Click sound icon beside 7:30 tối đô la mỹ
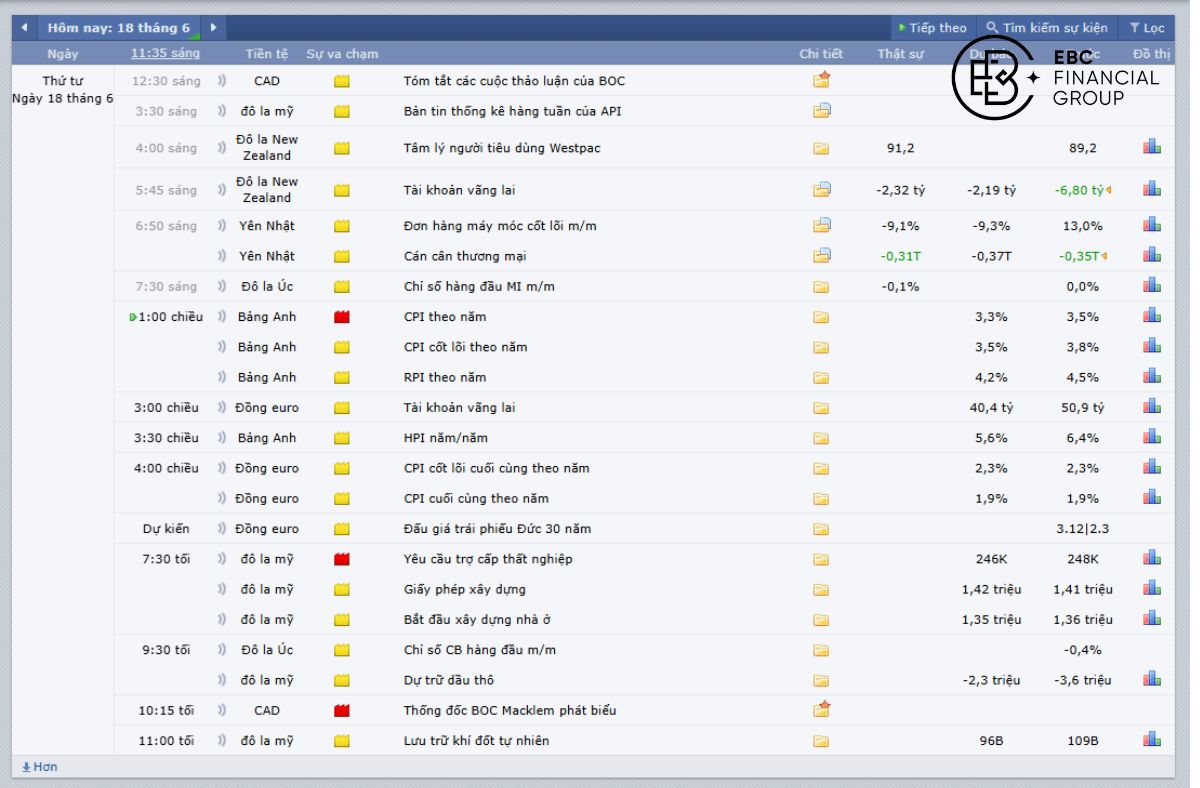 coord(222,559)
